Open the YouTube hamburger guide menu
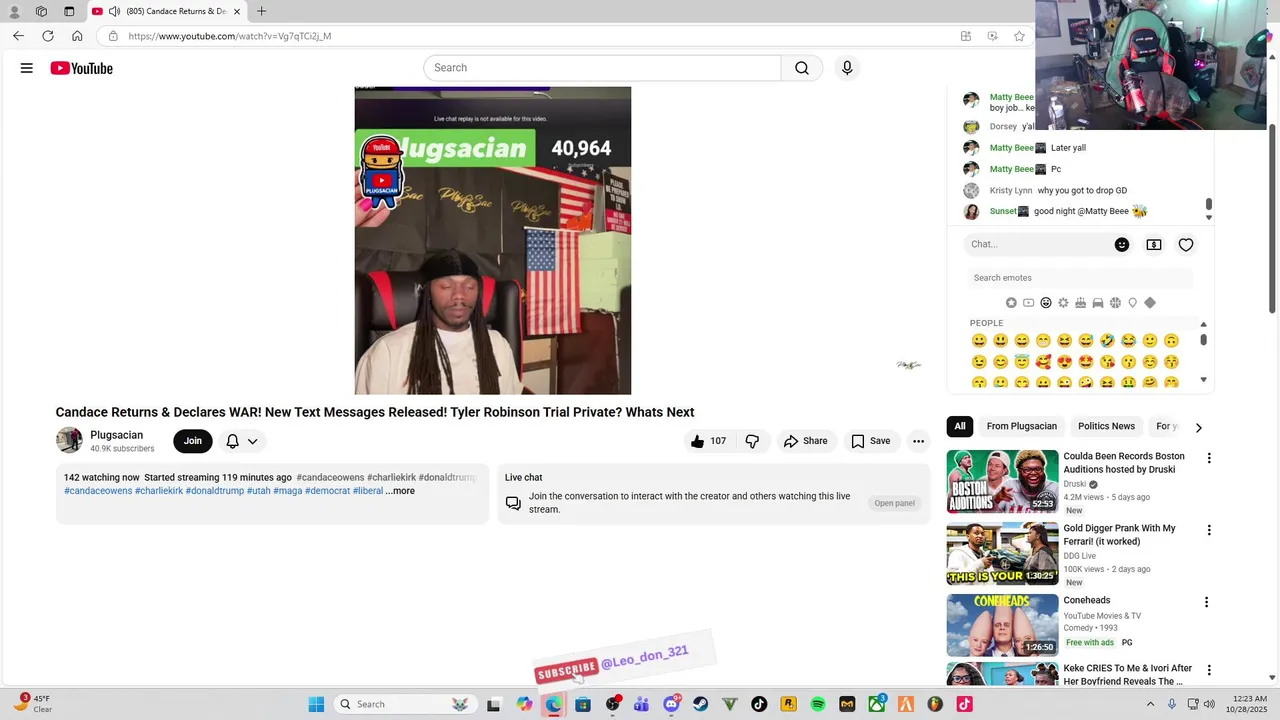The height and width of the screenshot is (720, 1280). click(x=27, y=68)
